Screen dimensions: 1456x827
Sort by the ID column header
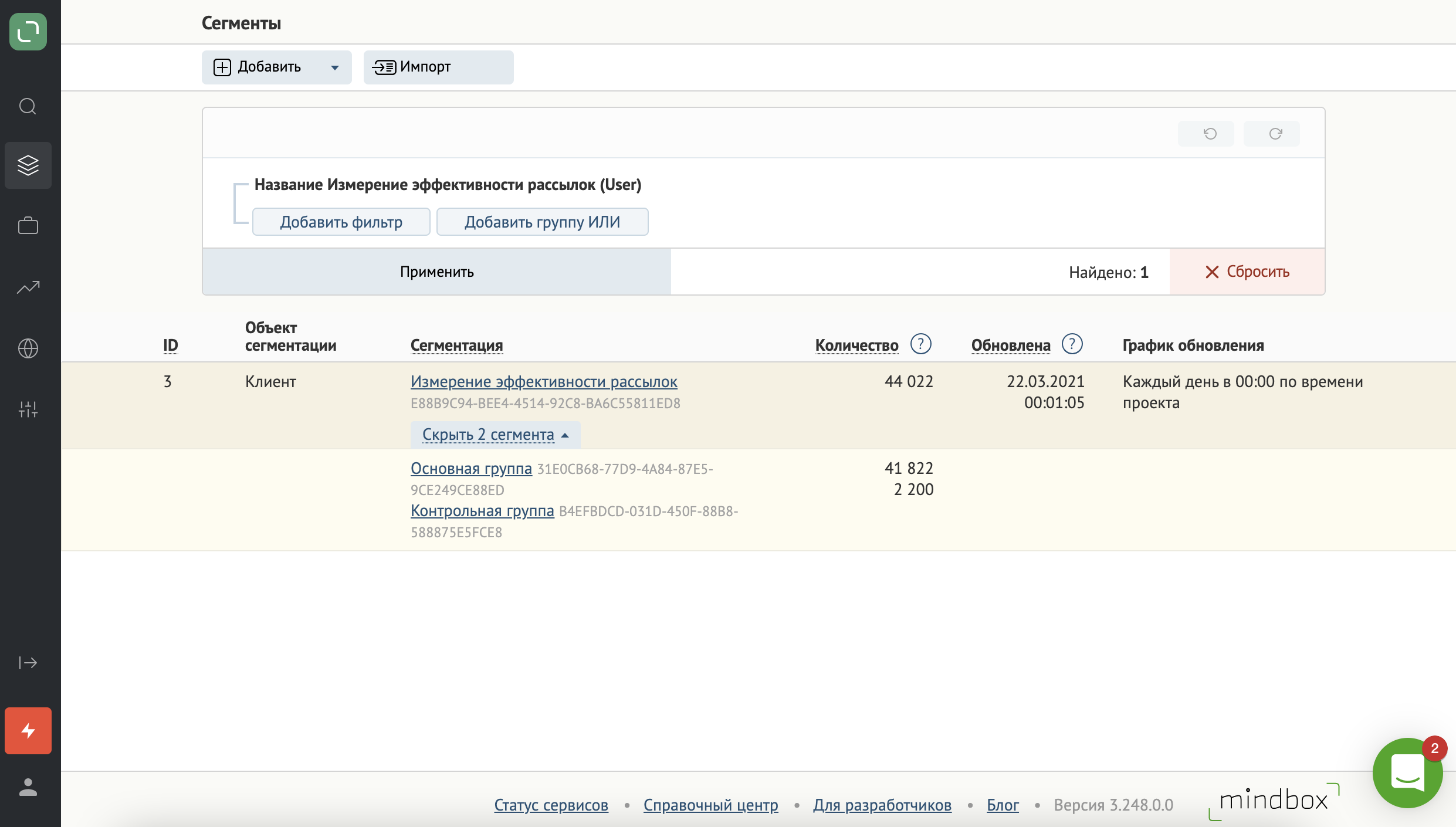[170, 345]
